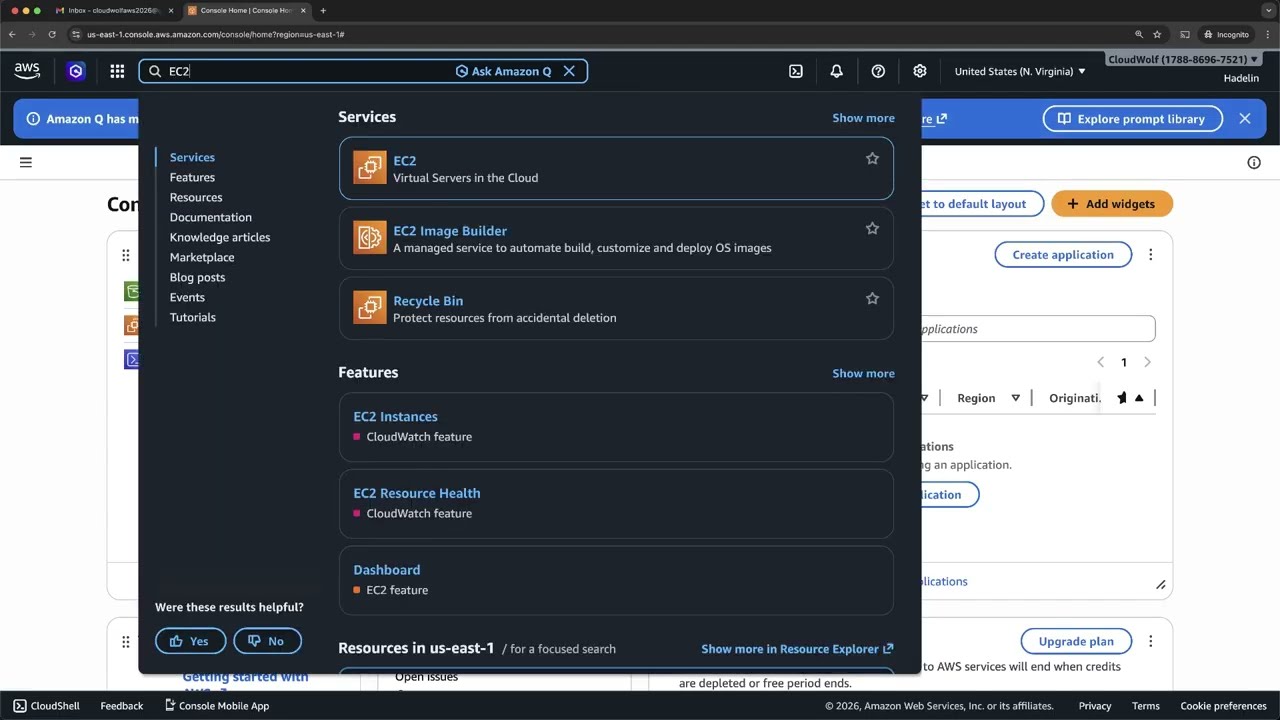This screenshot has height=720, width=1280.
Task: Bookmark this page star icon
Action: tap(1157, 34)
